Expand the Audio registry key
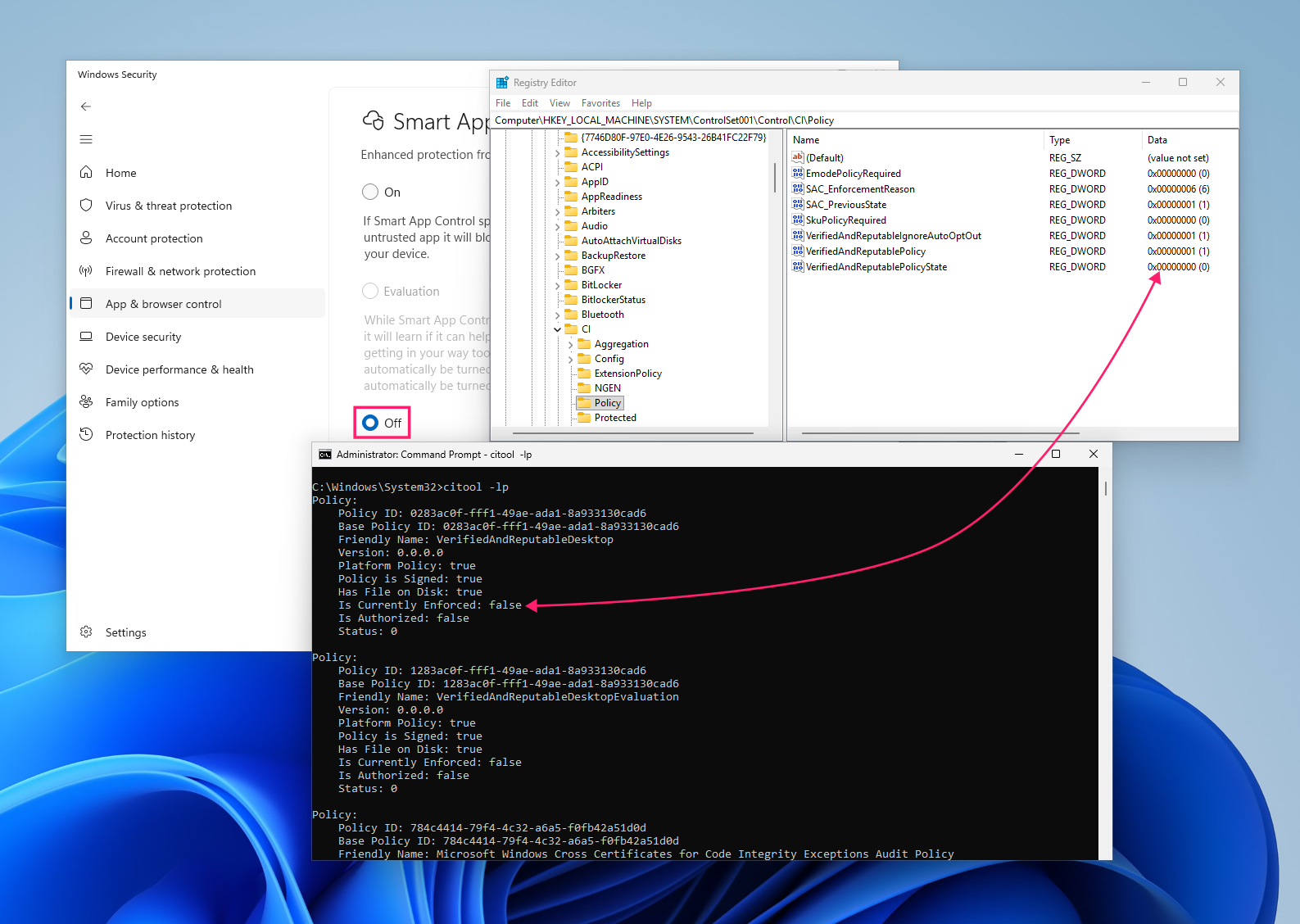The width and height of the screenshot is (1300, 924). click(558, 227)
